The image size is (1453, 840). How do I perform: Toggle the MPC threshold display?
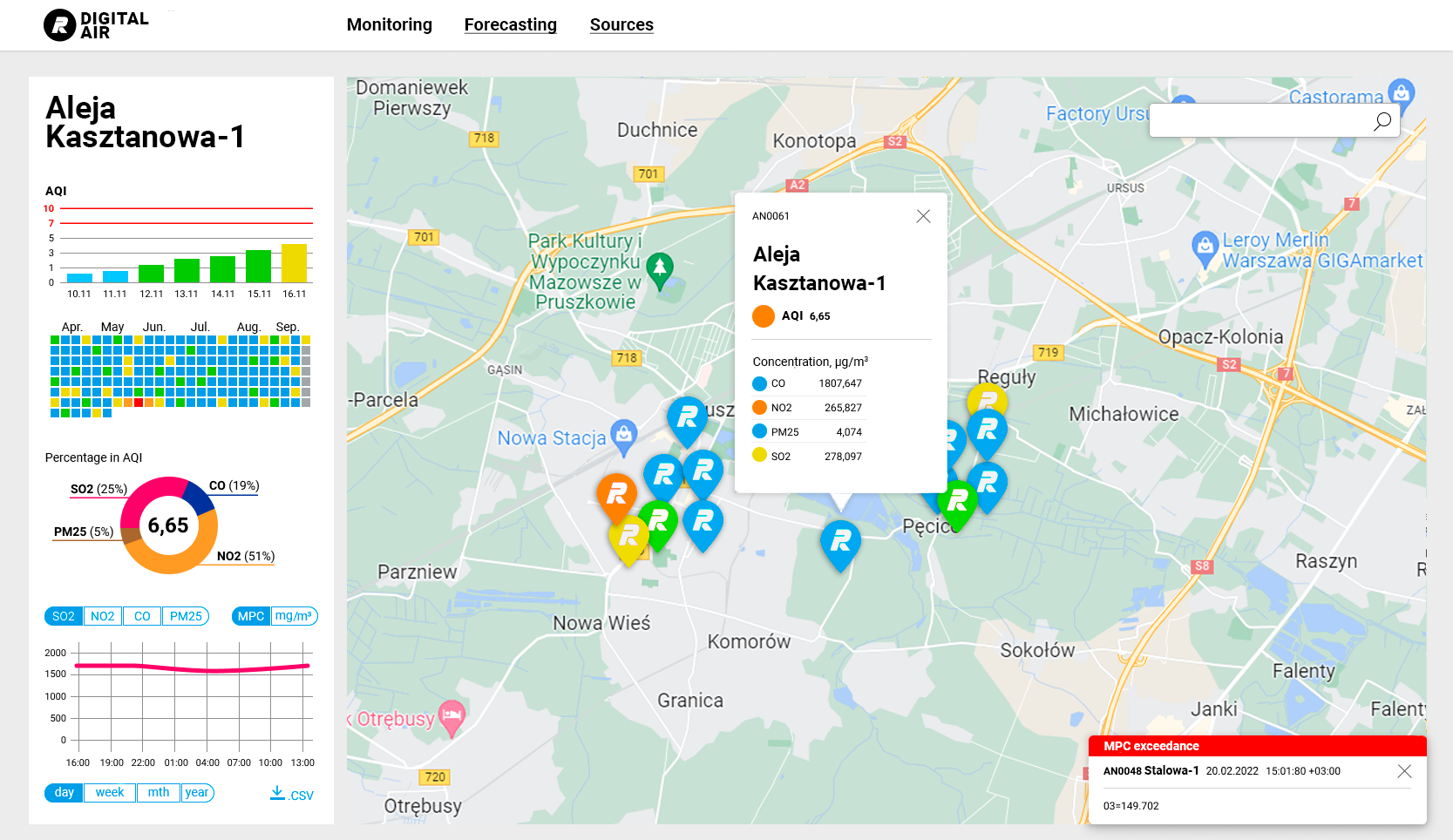coord(250,616)
